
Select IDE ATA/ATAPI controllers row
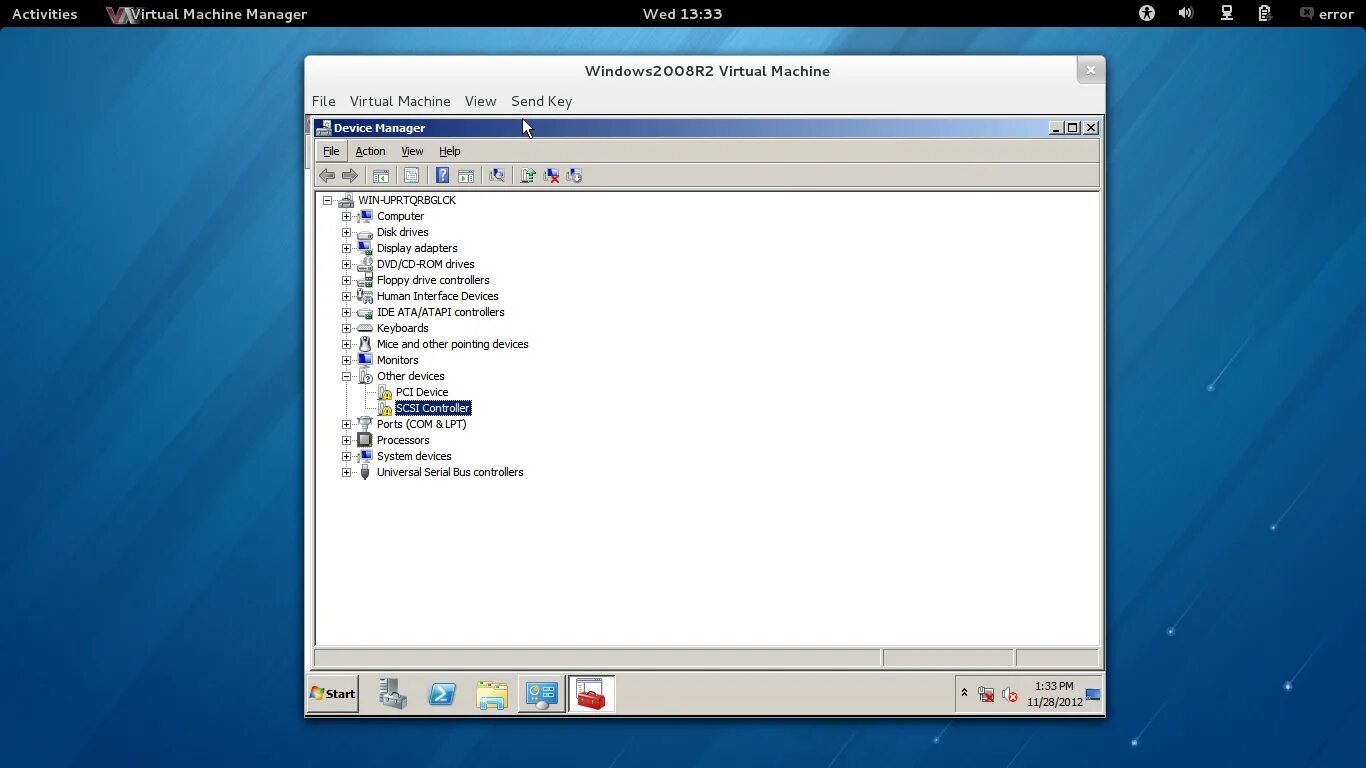point(440,312)
